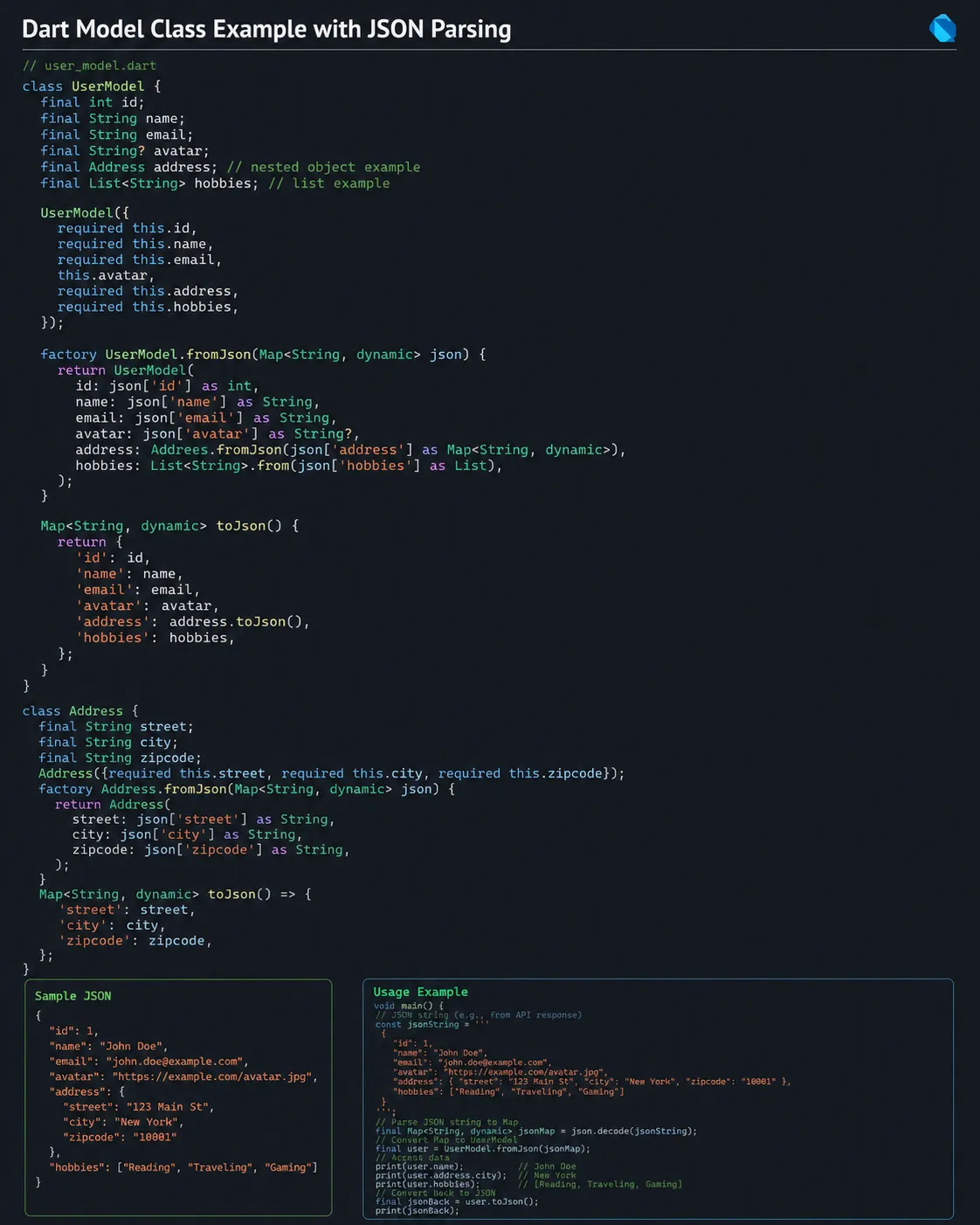Click the map entry "'id': id,"
The image size is (980, 1225).
(113, 557)
